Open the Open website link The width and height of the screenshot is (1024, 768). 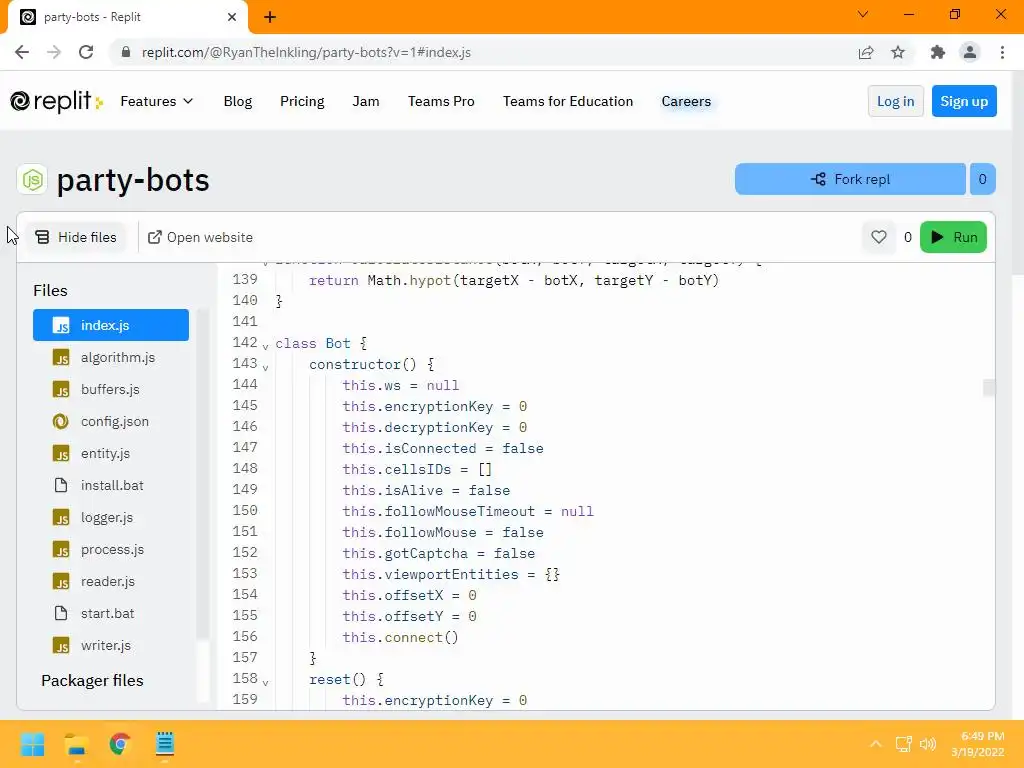200,237
